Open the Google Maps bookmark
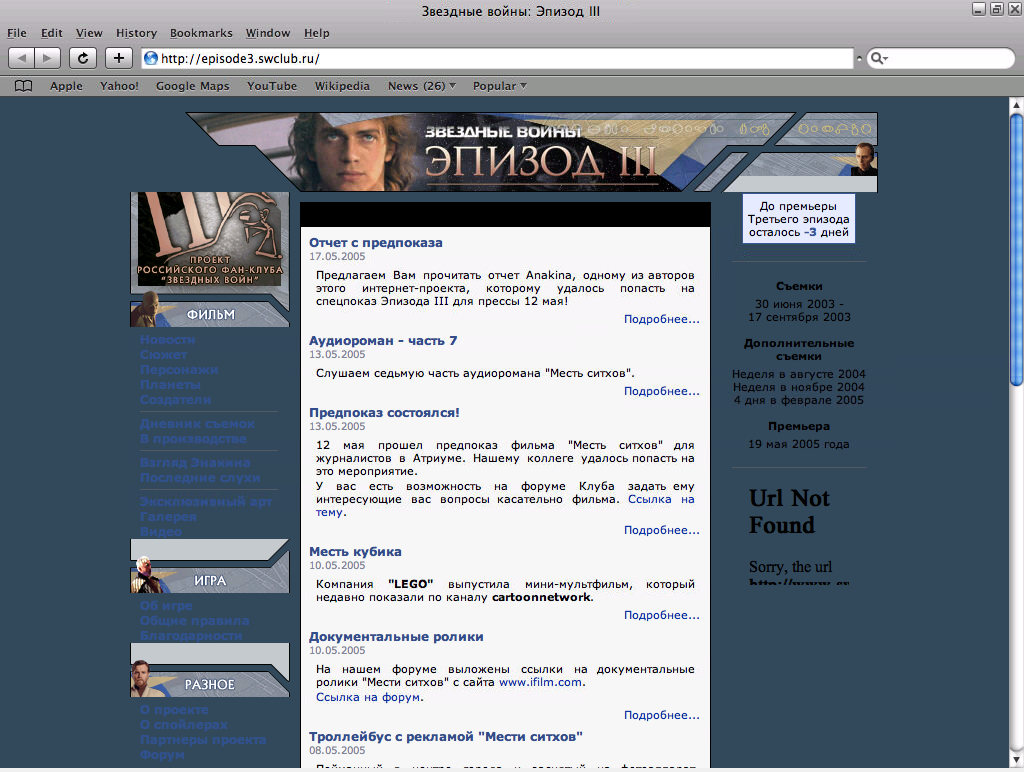Image resolution: width=1024 pixels, height=772 pixels. pos(193,86)
